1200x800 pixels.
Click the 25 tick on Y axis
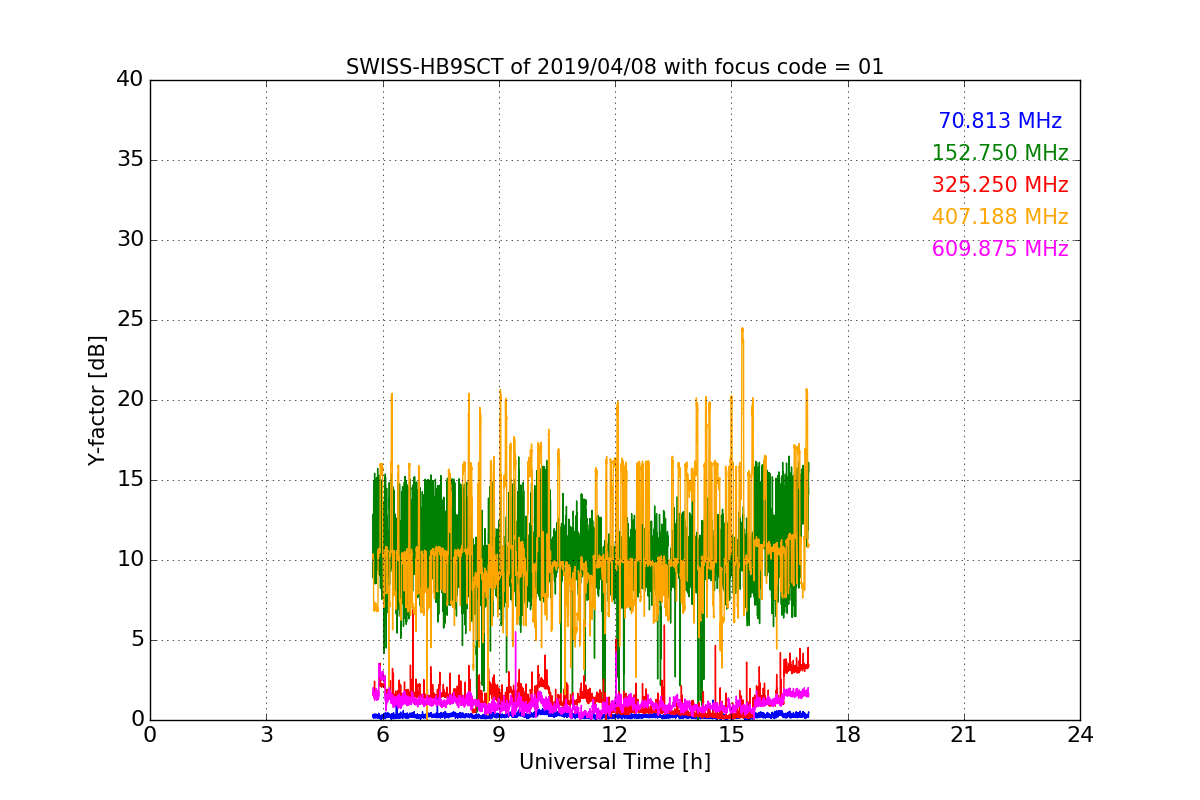[130, 320]
